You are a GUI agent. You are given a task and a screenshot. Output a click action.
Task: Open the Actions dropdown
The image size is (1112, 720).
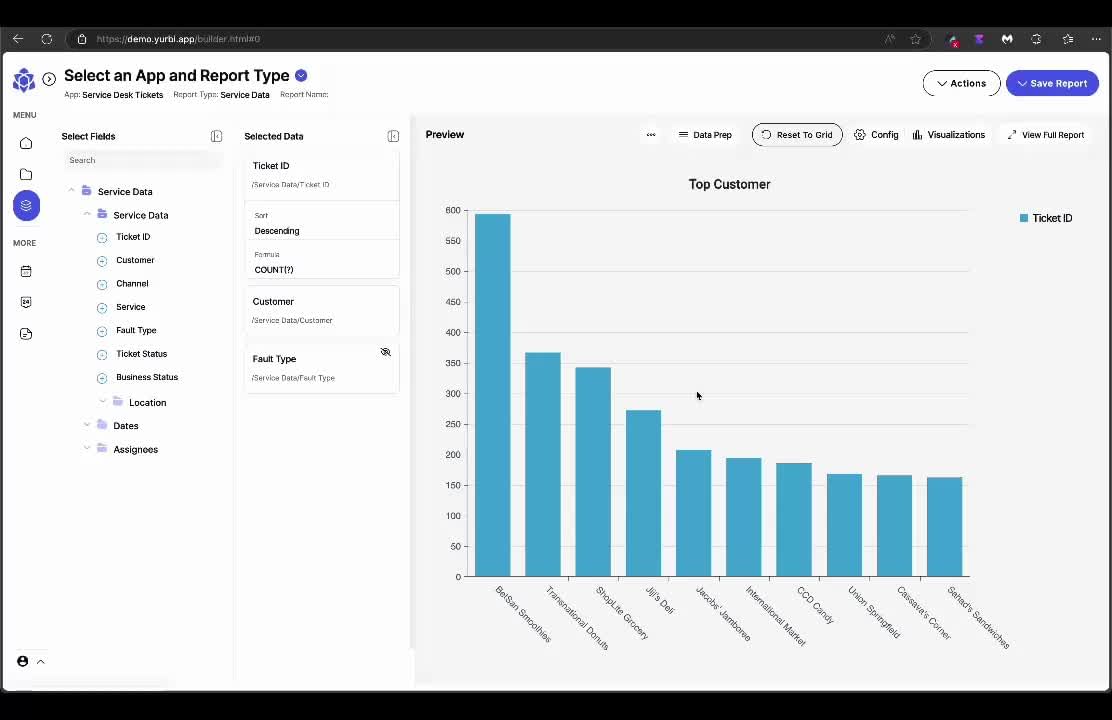point(961,84)
